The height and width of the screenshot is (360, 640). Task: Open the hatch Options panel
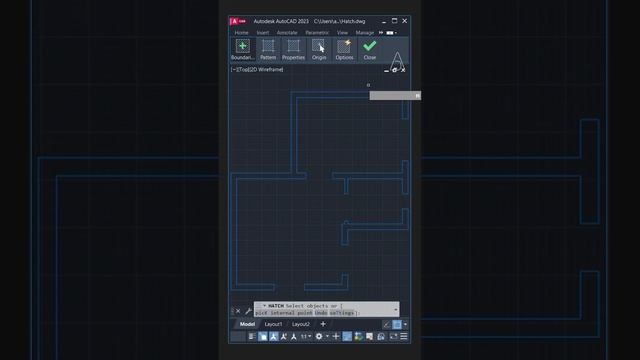coord(344,50)
